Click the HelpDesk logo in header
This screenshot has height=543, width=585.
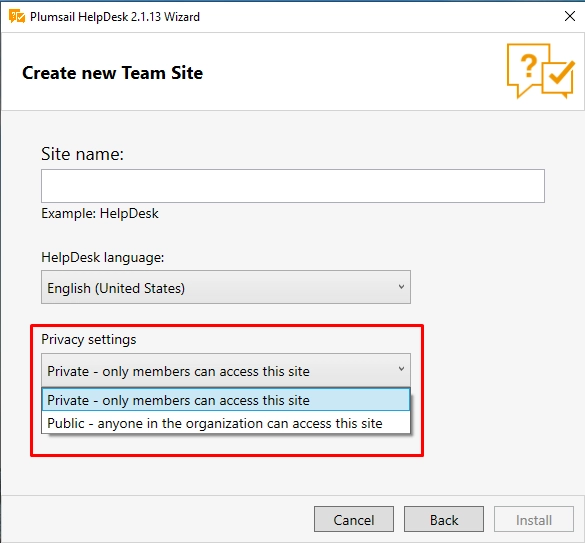tap(540, 71)
